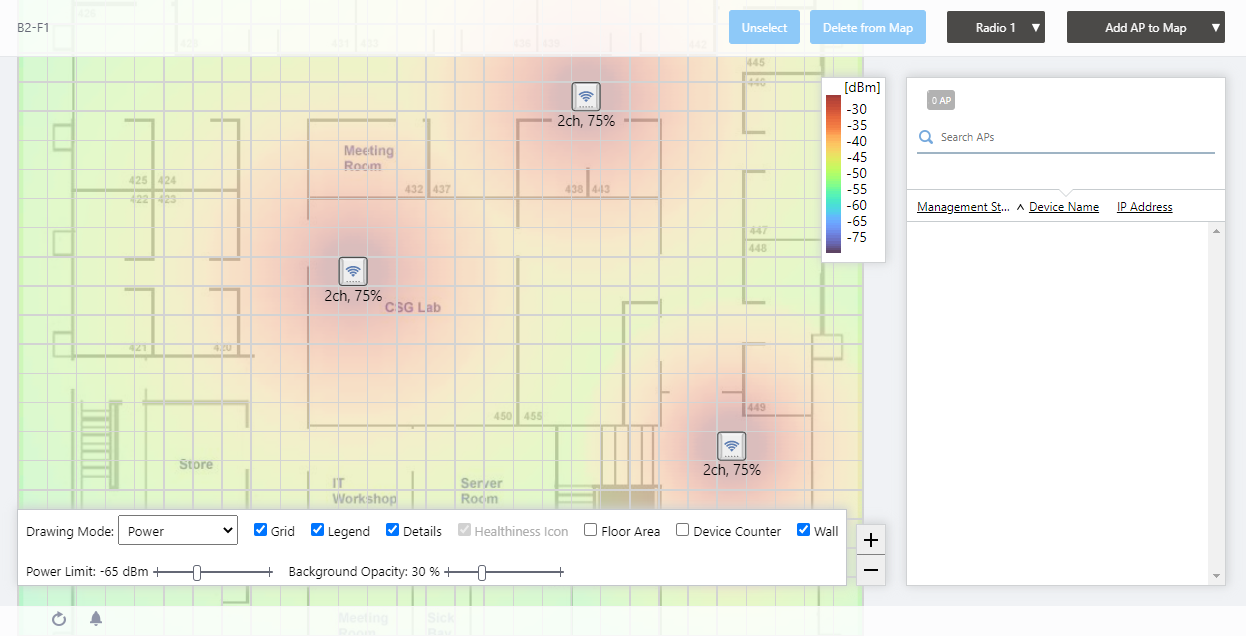1246x636 pixels.
Task: Sort by Device Name column header
Action: pos(1064,207)
